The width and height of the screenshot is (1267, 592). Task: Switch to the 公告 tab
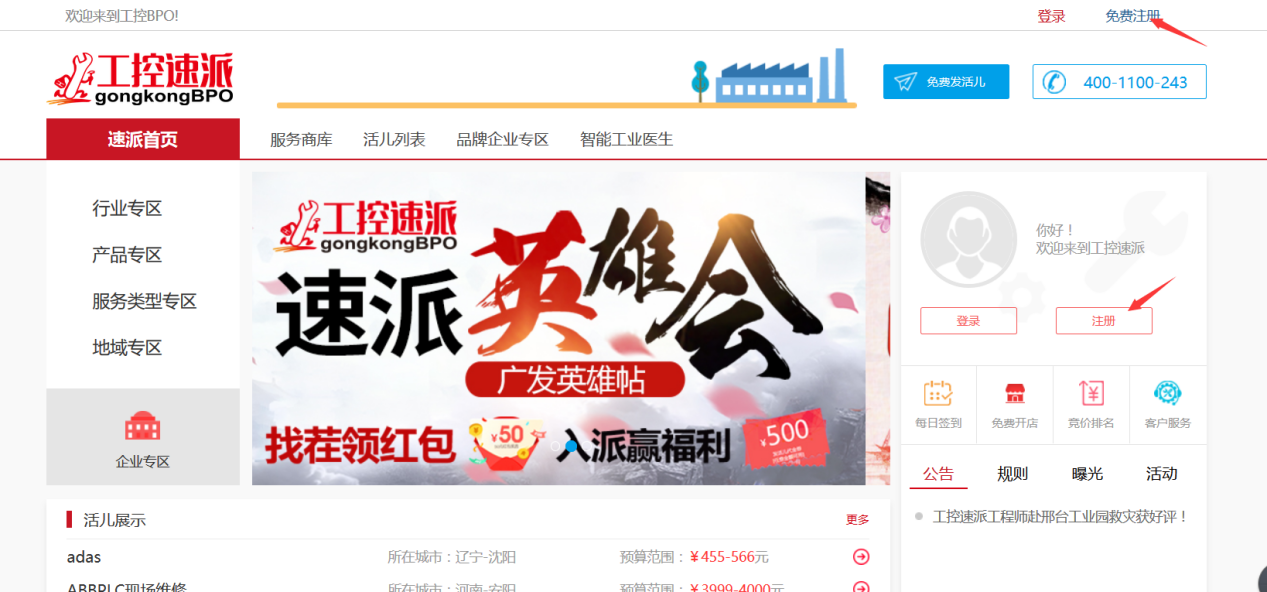(x=938, y=474)
